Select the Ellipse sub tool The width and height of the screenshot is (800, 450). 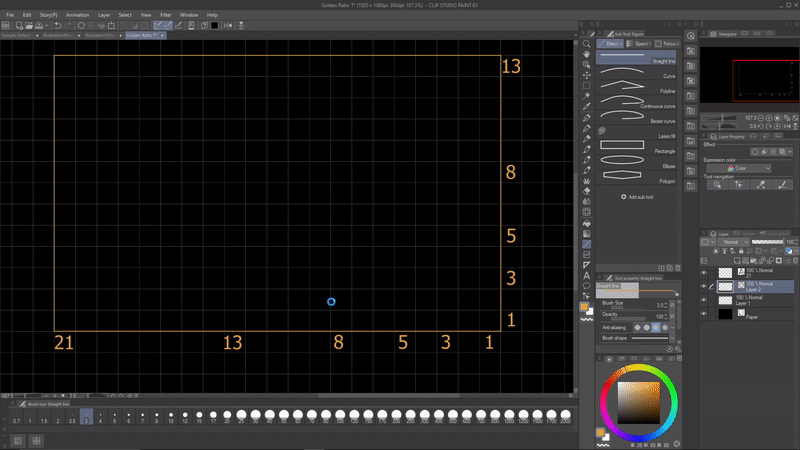click(636, 162)
